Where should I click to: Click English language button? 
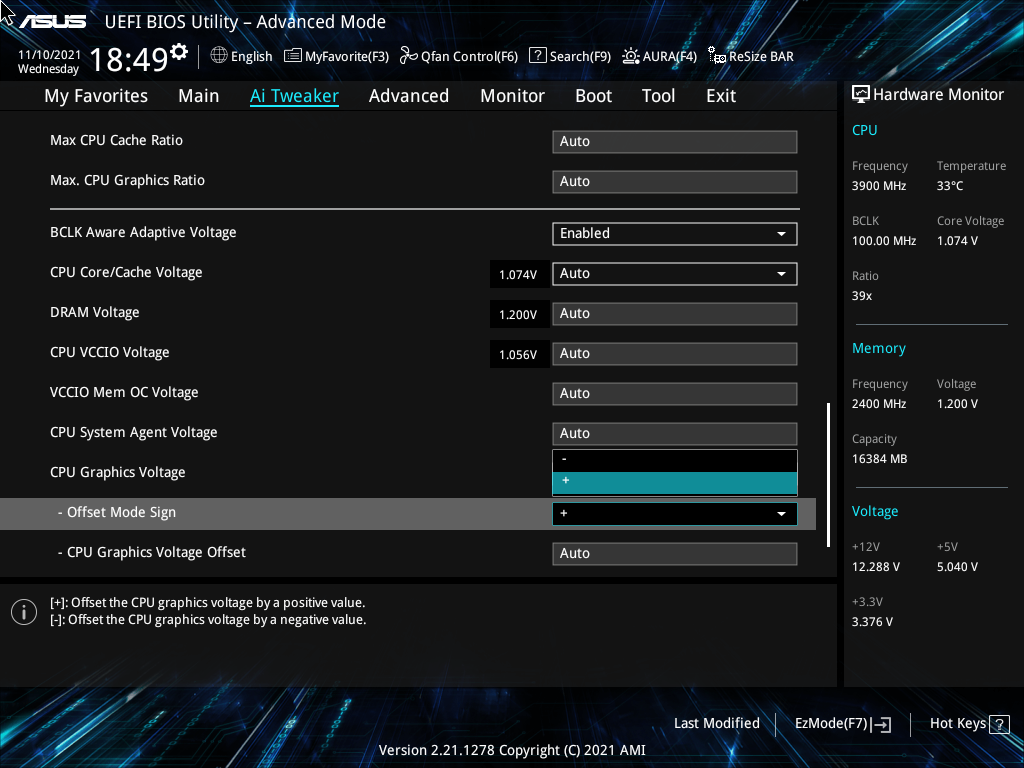[x=251, y=57]
